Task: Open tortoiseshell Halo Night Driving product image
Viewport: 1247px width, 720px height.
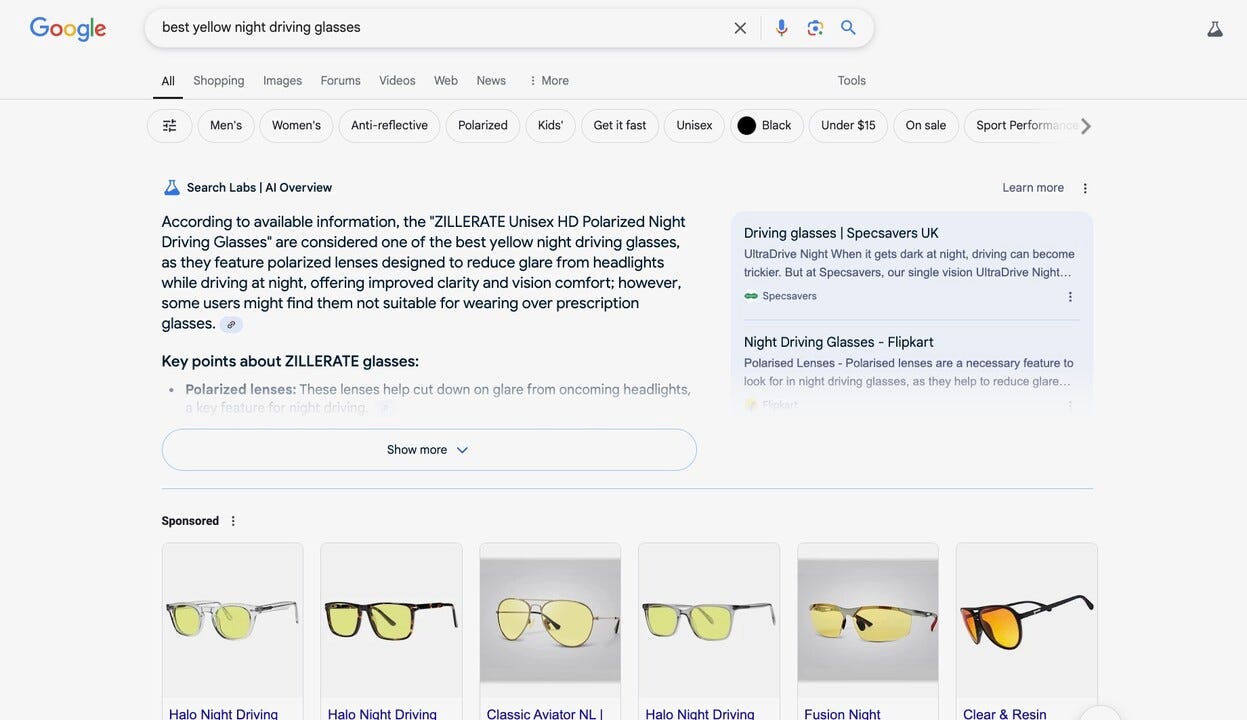Action: point(391,620)
